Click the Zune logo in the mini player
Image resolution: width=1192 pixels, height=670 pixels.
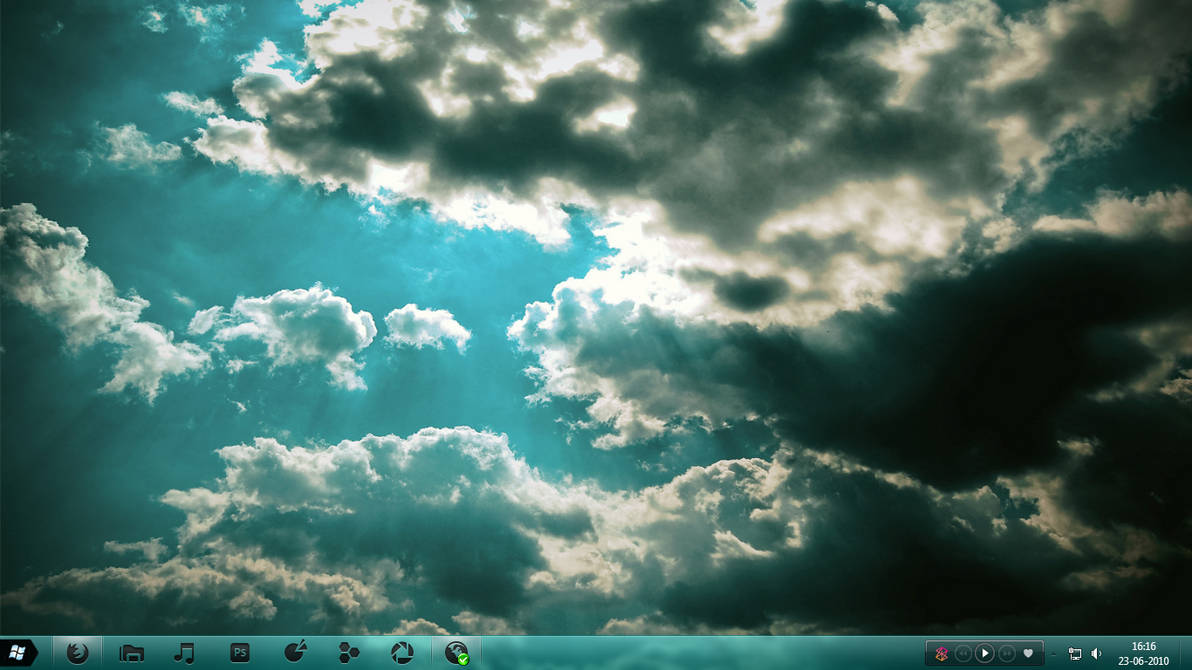tap(941, 653)
